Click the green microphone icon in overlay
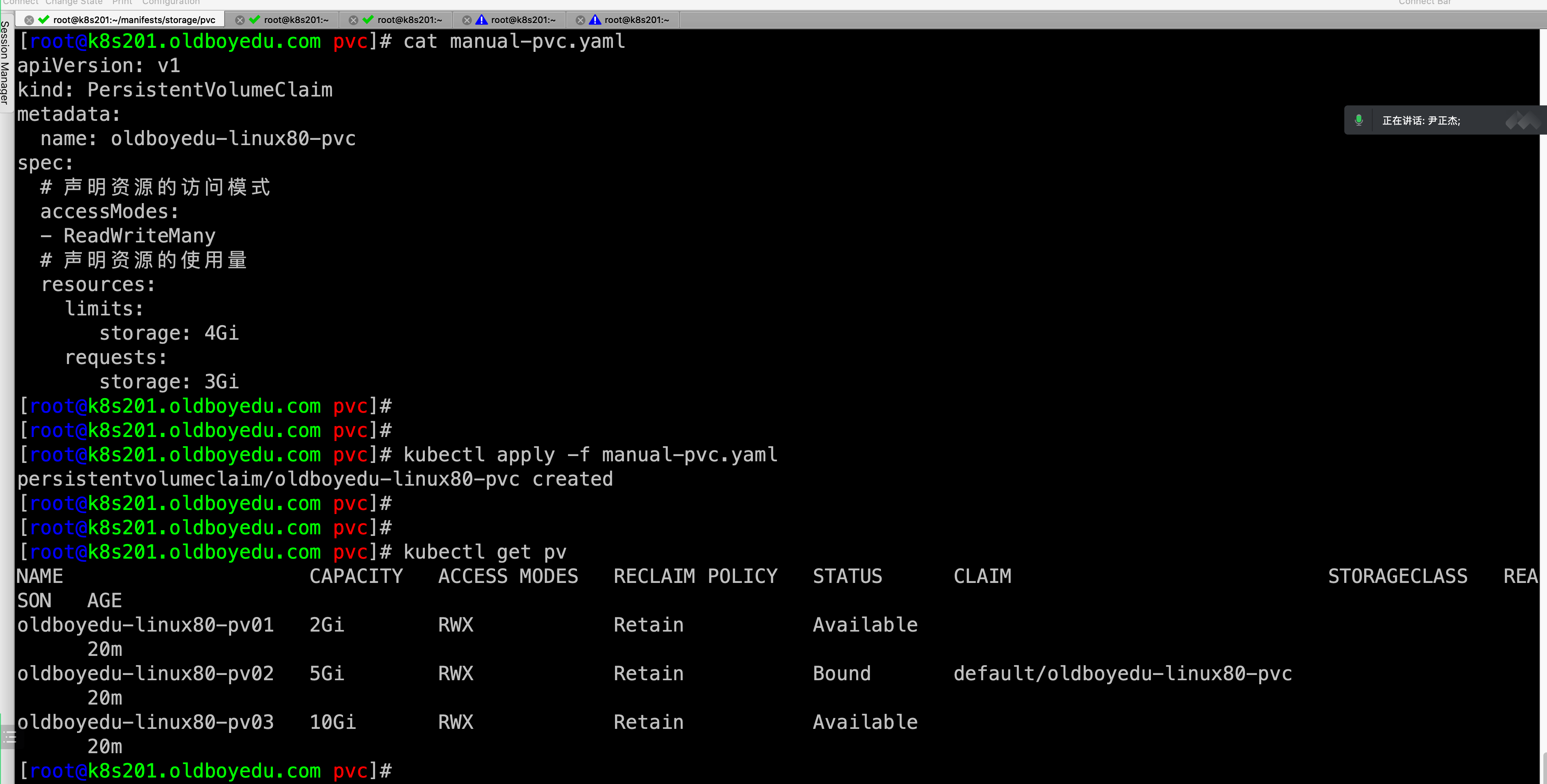 [x=1358, y=120]
